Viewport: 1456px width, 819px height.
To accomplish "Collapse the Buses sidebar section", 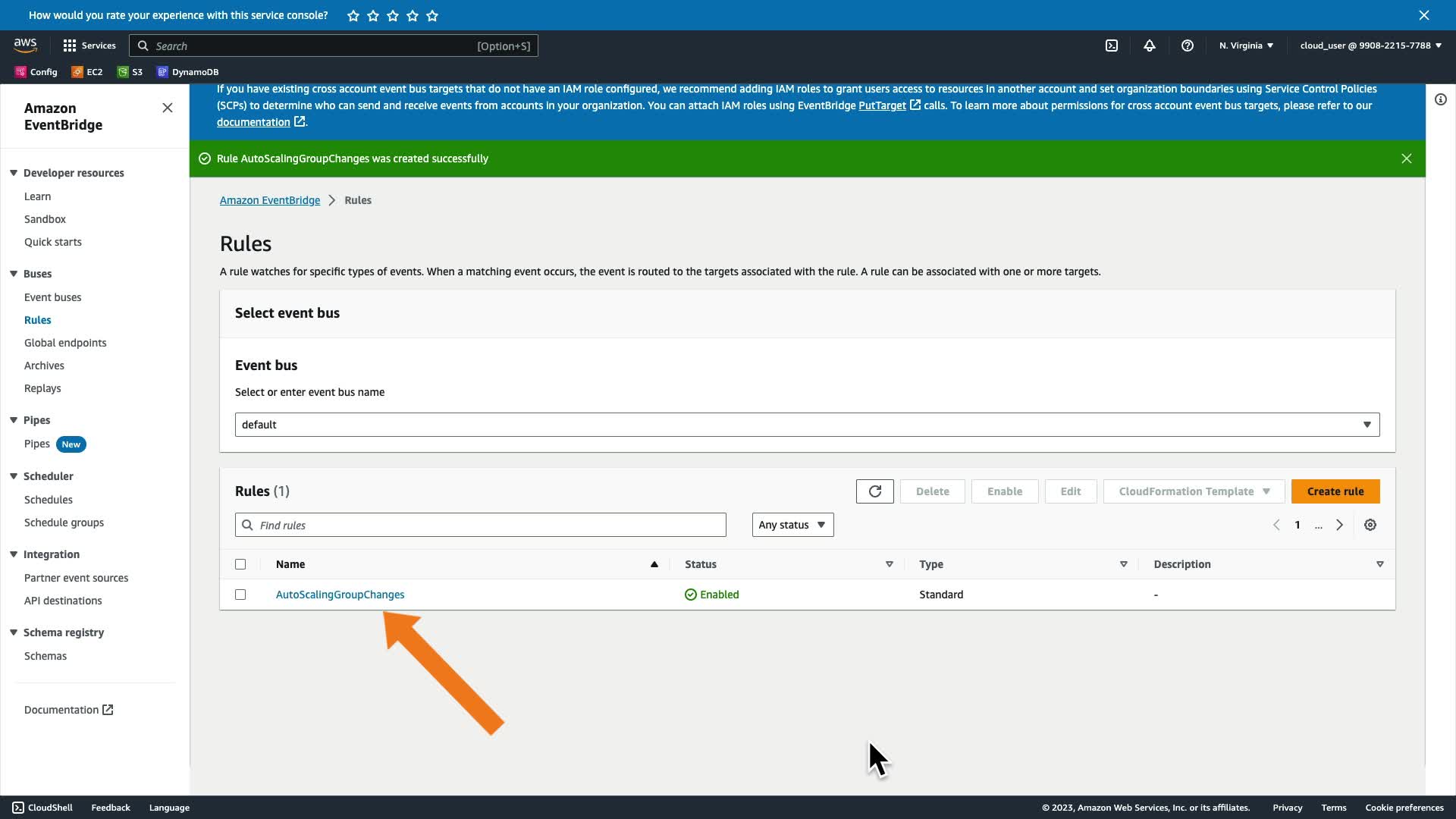I will click(x=14, y=274).
